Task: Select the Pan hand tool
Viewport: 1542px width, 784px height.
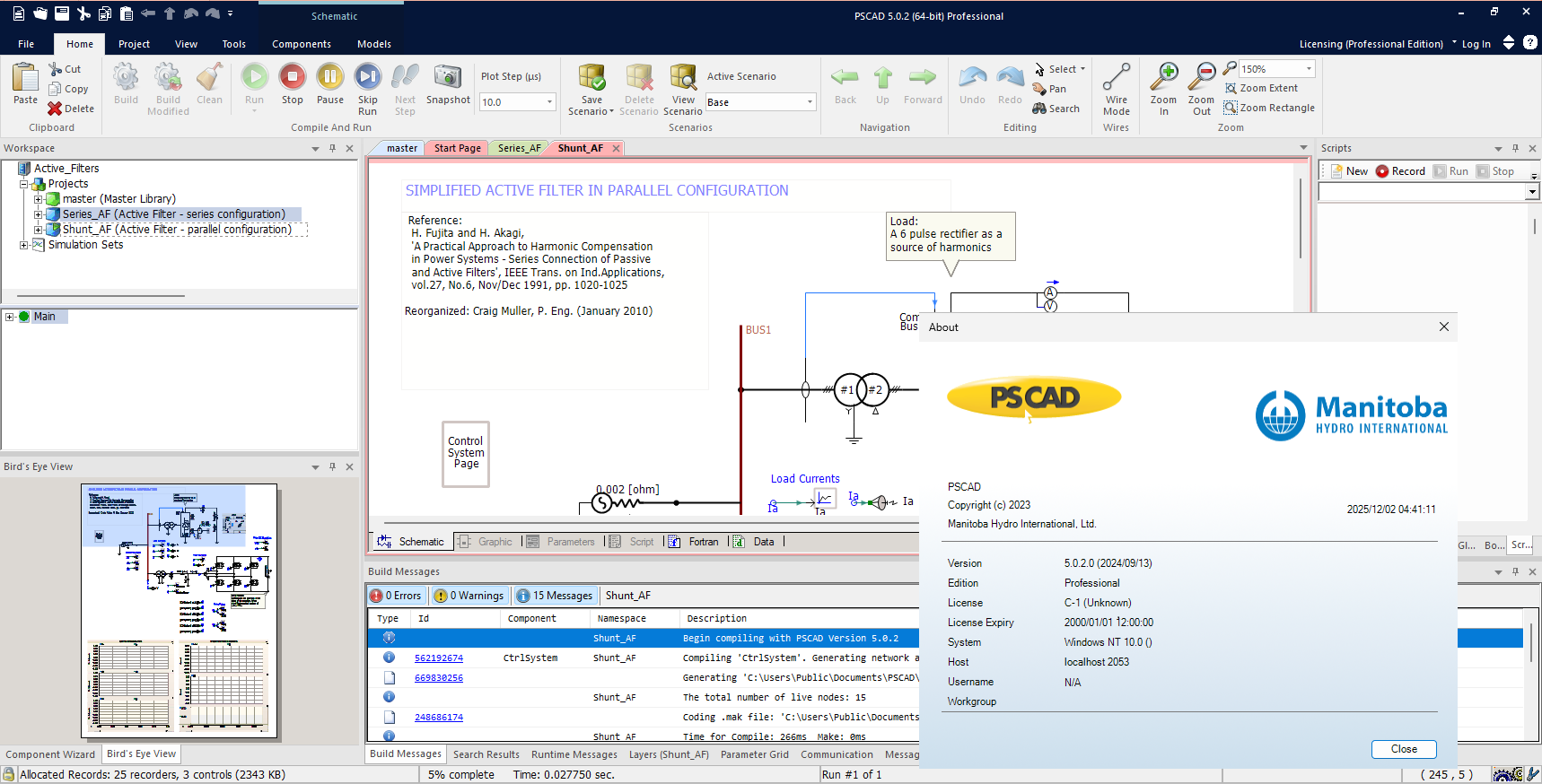Action: [1049, 89]
